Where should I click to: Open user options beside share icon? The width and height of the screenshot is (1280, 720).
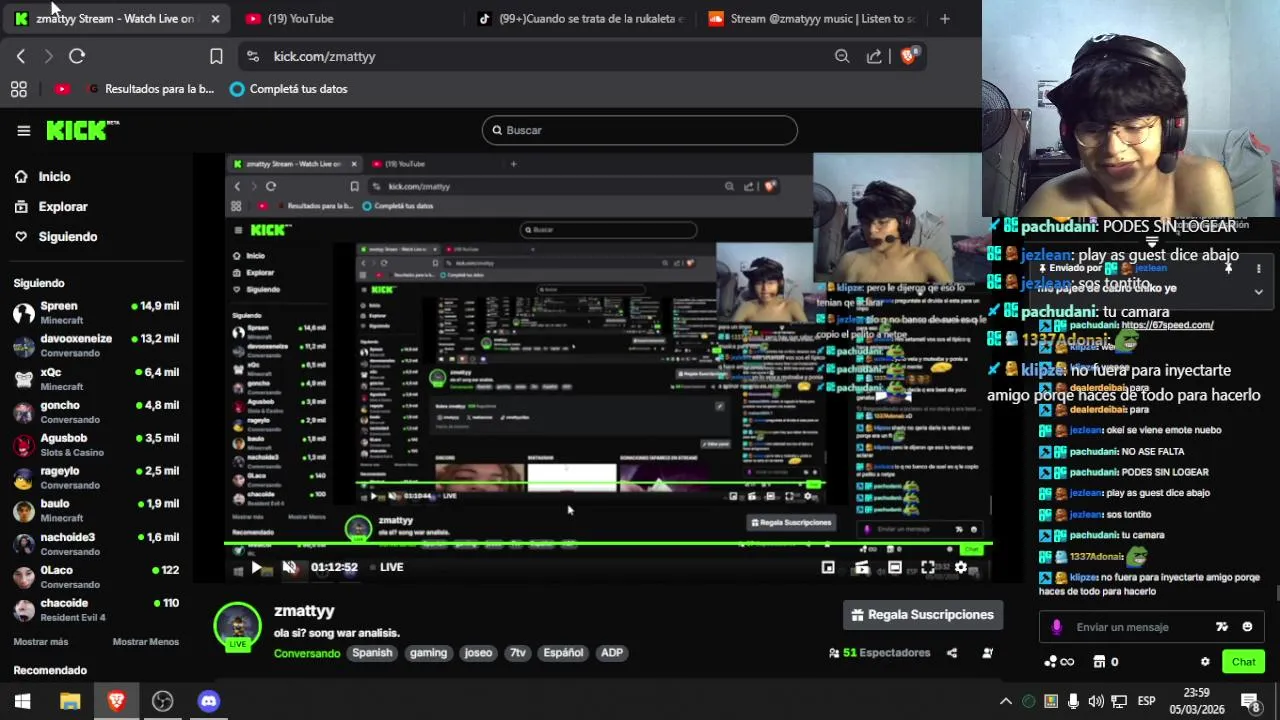click(987, 653)
